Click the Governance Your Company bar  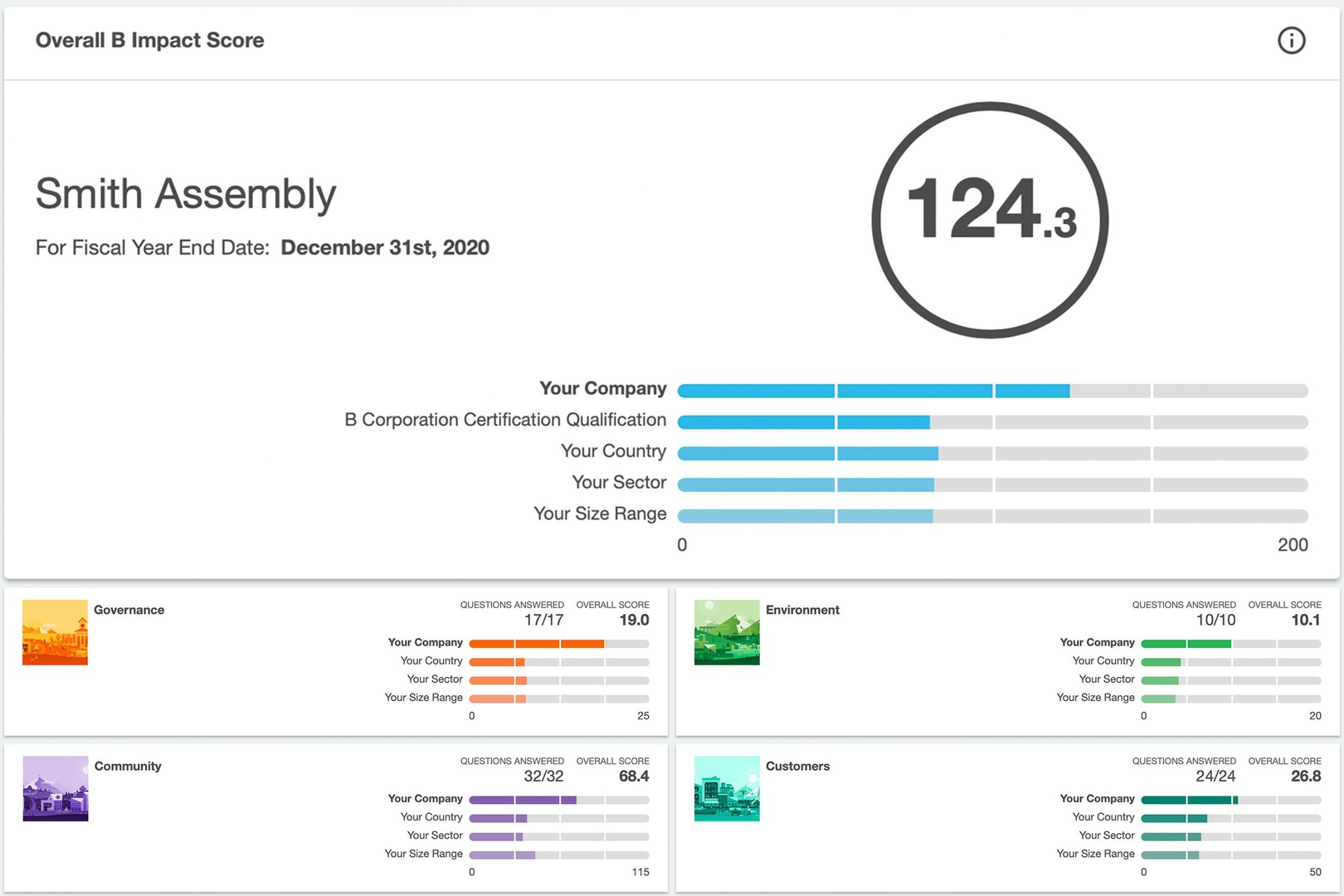[x=559, y=644]
